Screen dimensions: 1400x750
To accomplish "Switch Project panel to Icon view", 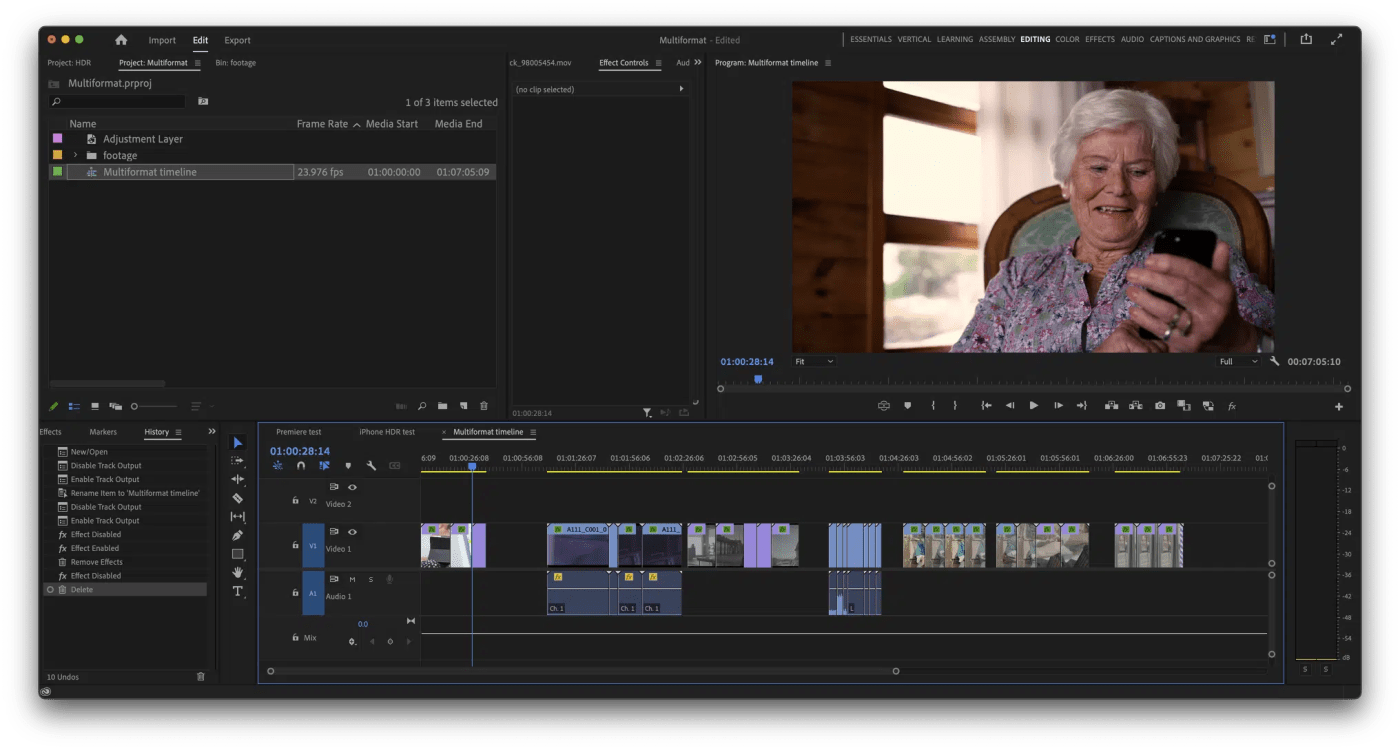I will [95, 406].
